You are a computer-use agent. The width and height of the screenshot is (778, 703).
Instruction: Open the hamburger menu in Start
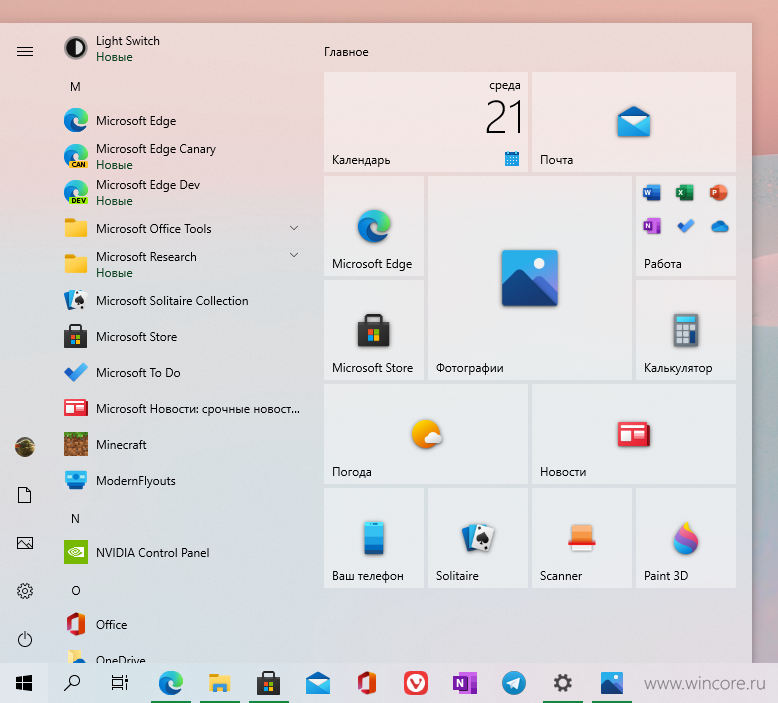click(25, 52)
